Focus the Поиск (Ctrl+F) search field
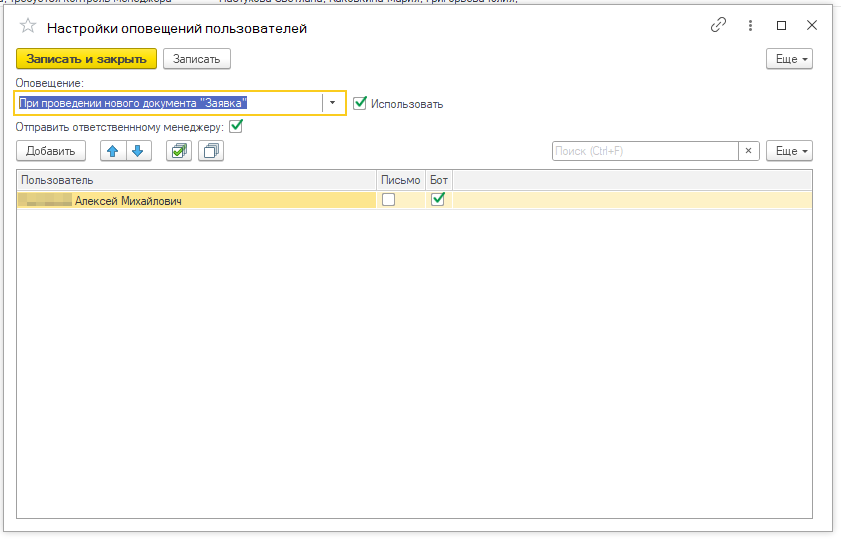841x545 pixels. coord(645,151)
